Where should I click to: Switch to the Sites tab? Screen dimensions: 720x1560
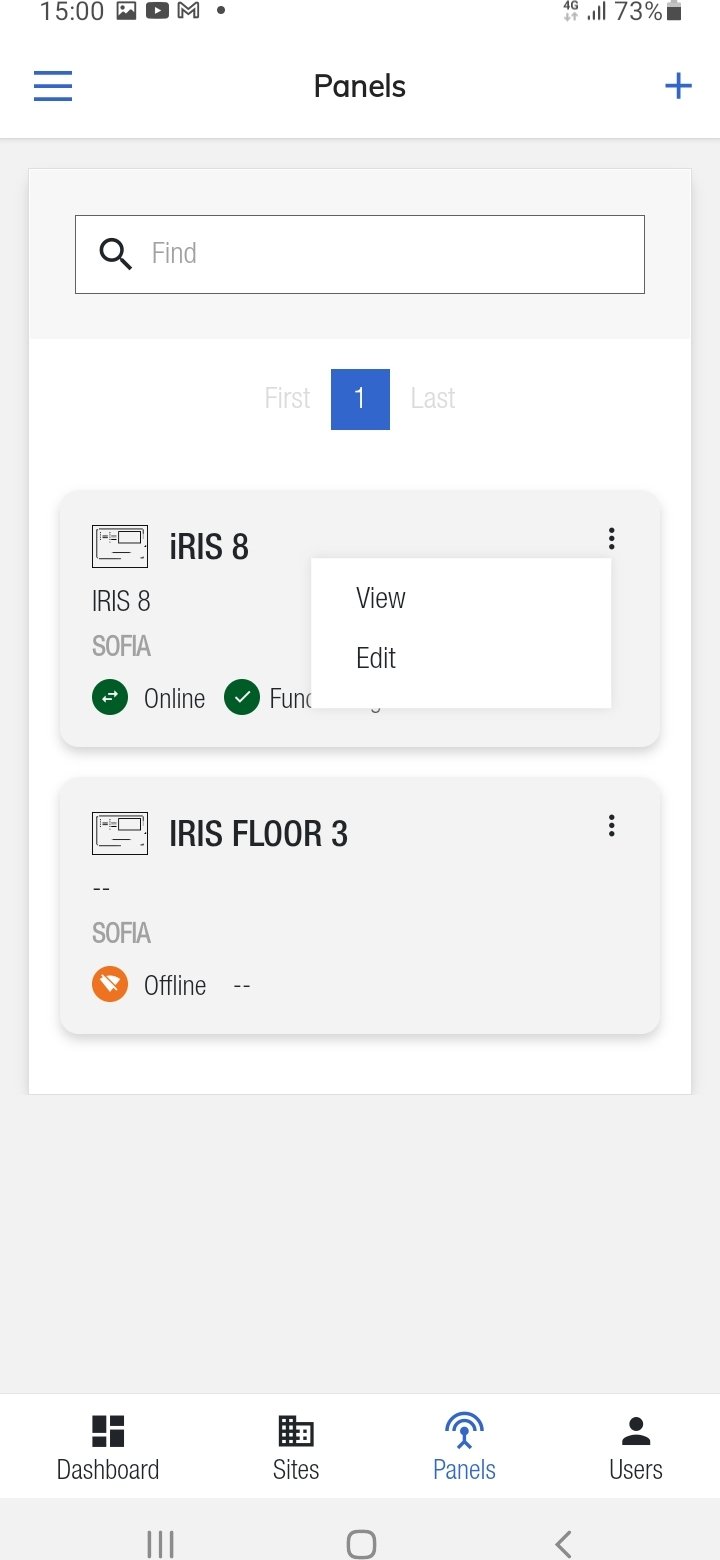(x=296, y=1447)
